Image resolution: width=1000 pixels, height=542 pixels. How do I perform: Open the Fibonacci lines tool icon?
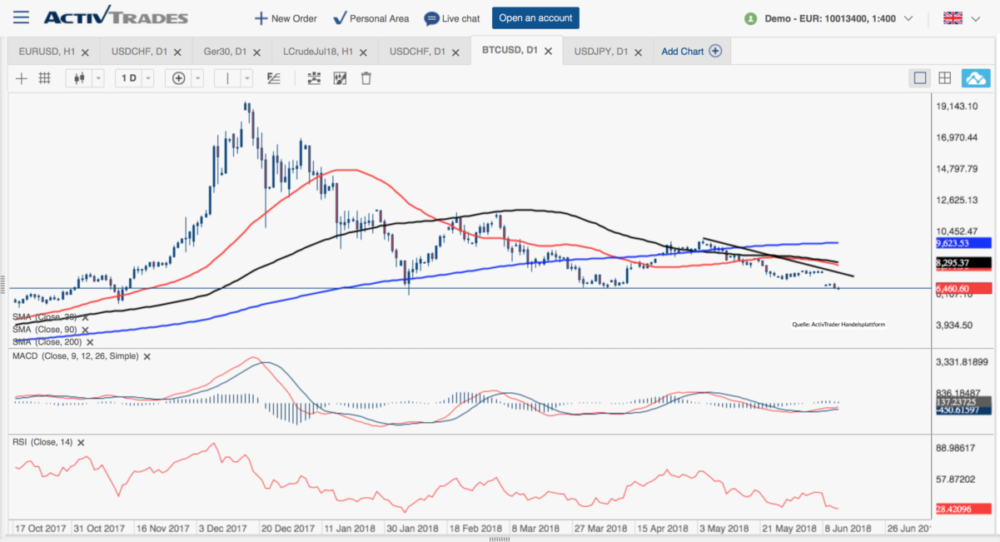(274, 78)
